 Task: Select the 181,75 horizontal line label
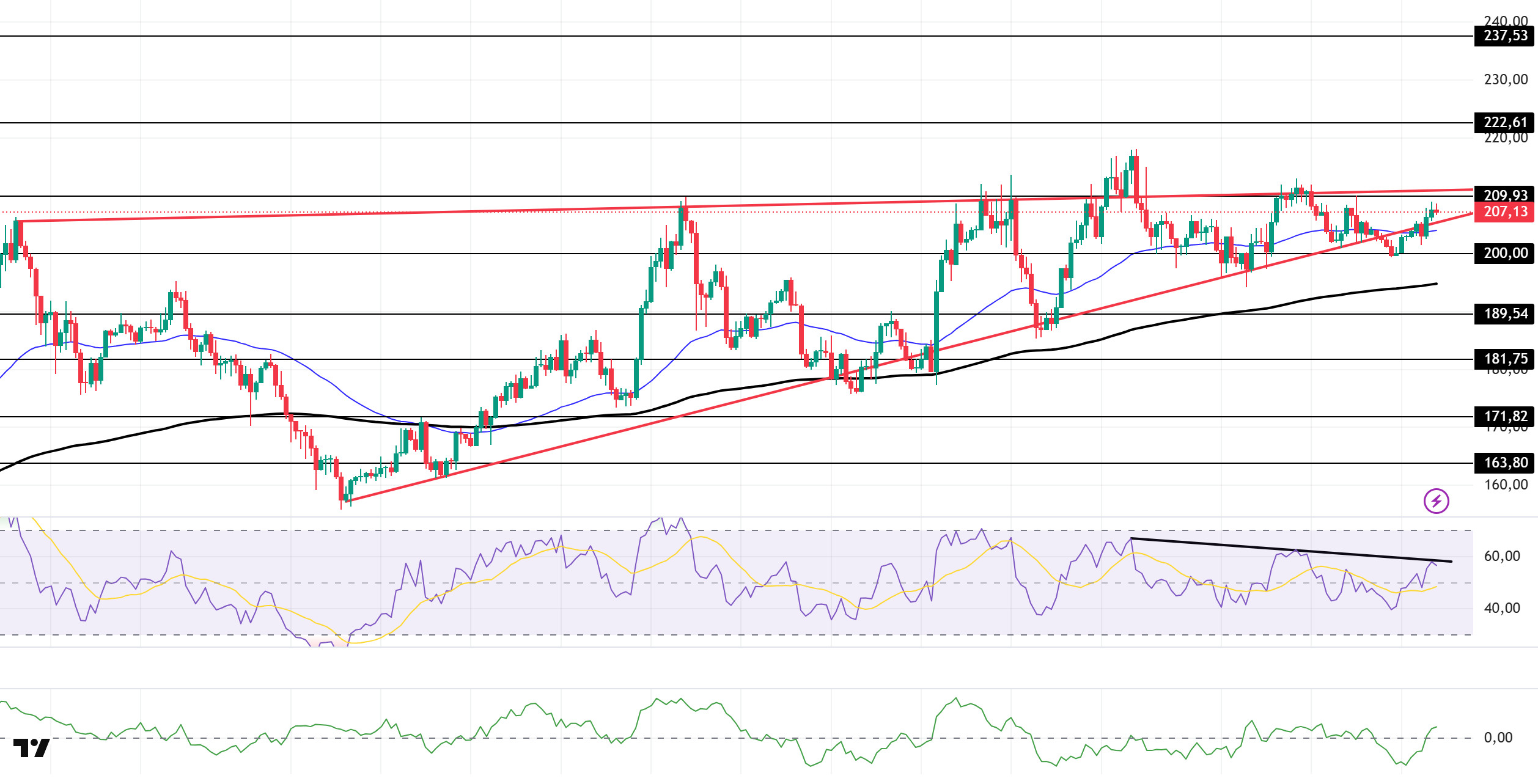(x=1504, y=359)
